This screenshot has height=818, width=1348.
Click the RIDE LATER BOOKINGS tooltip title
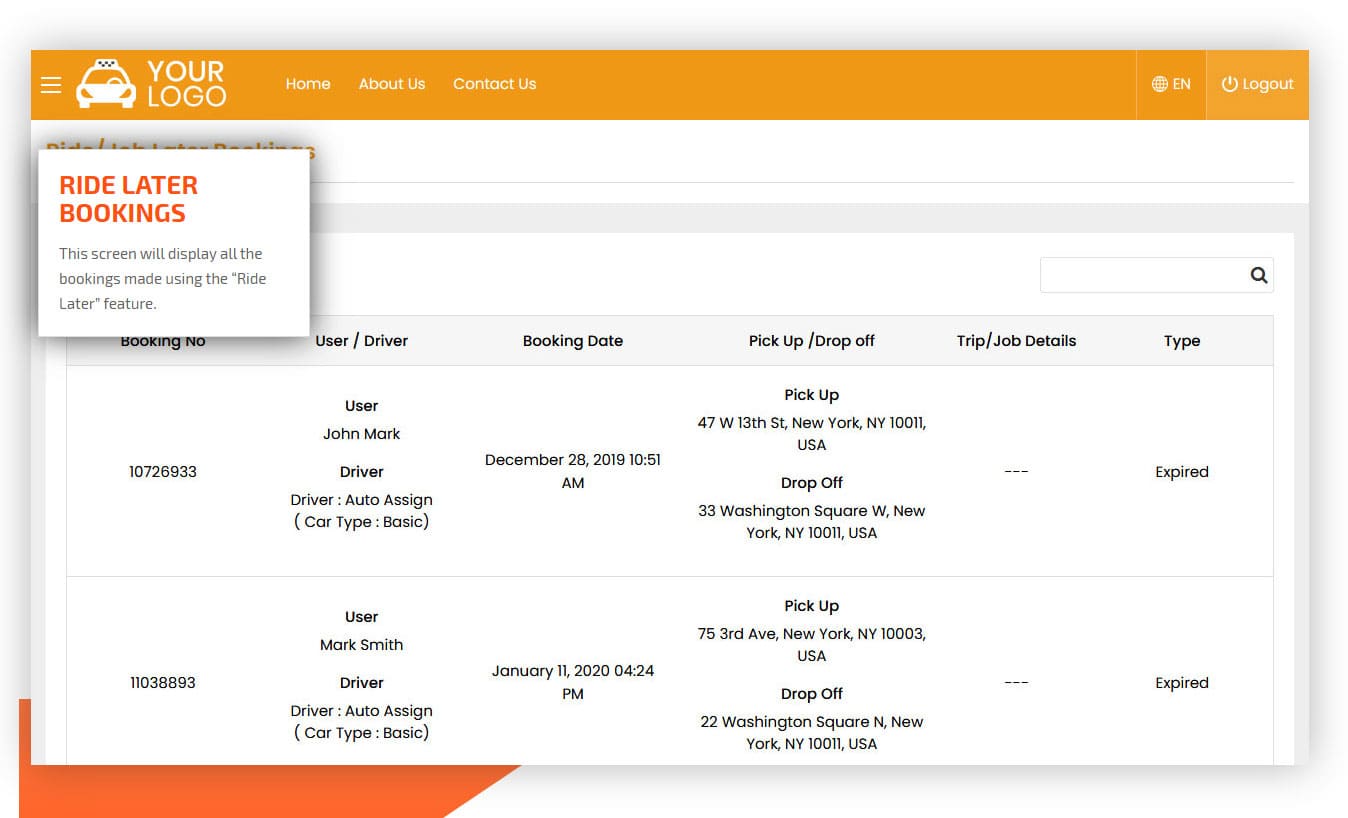pos(129,199)
